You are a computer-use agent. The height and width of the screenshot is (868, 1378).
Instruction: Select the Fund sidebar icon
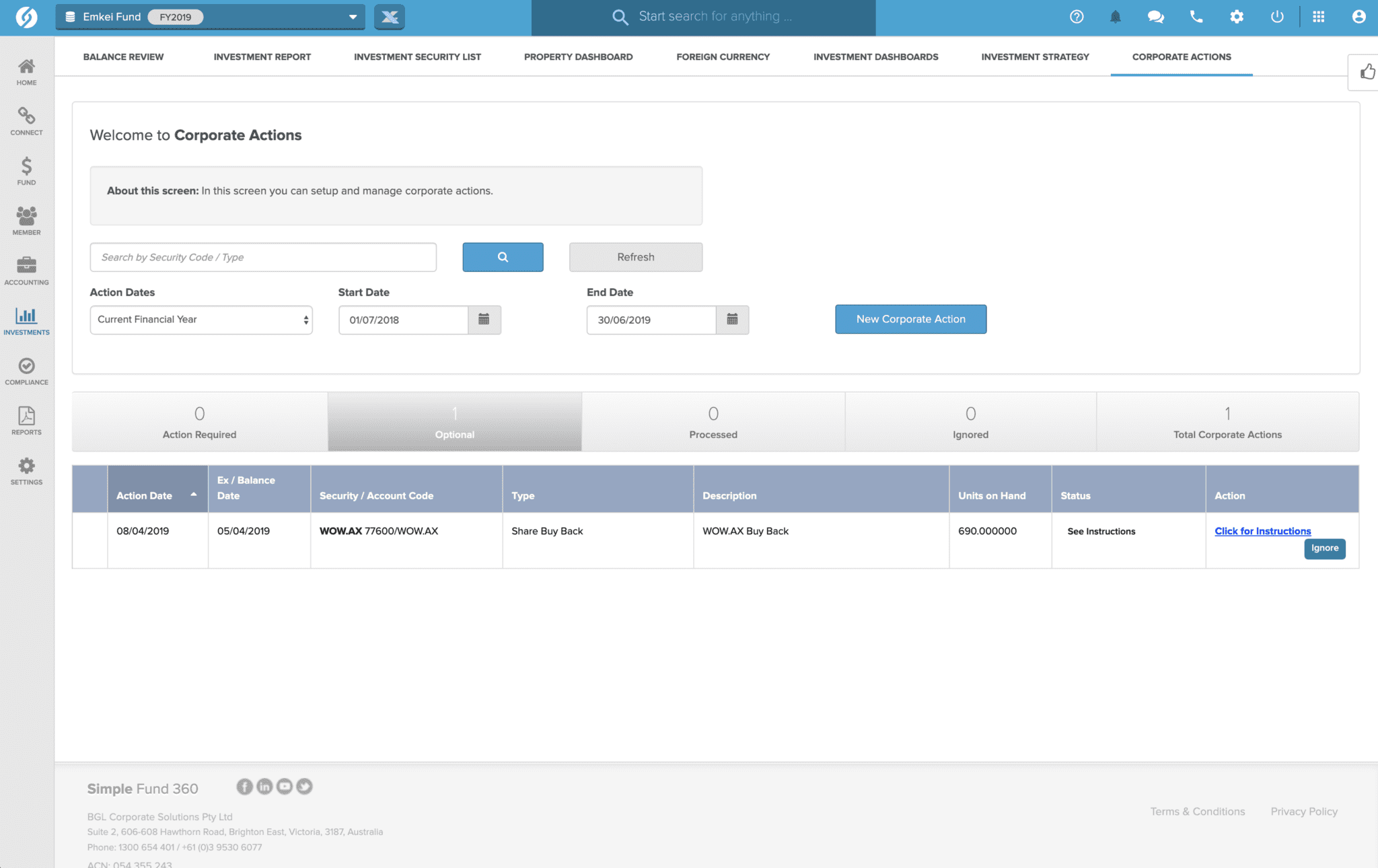tap(26, 170)
